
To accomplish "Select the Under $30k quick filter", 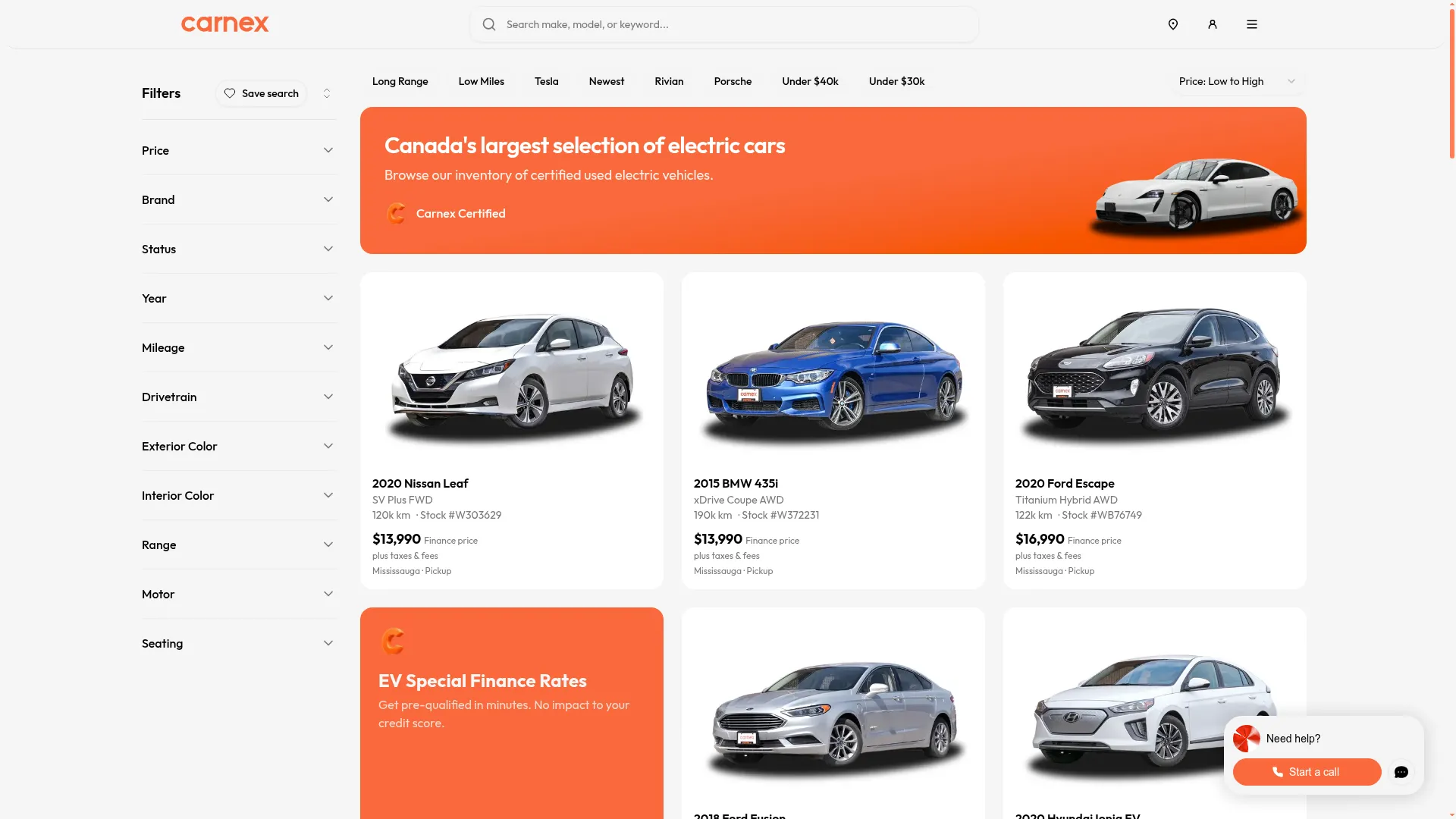I will coord(896,81).
